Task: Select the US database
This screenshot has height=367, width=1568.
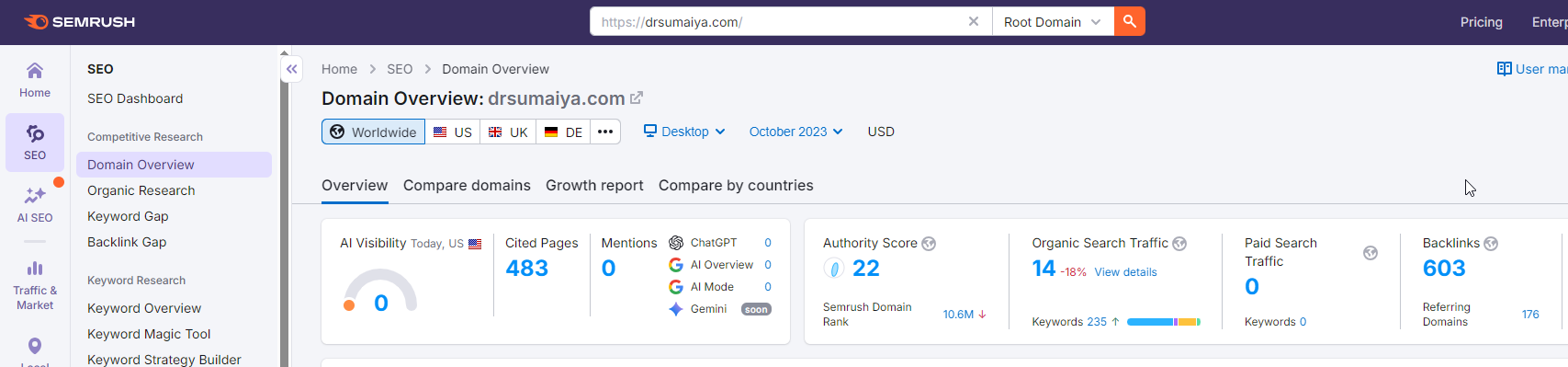Action: 453,132
